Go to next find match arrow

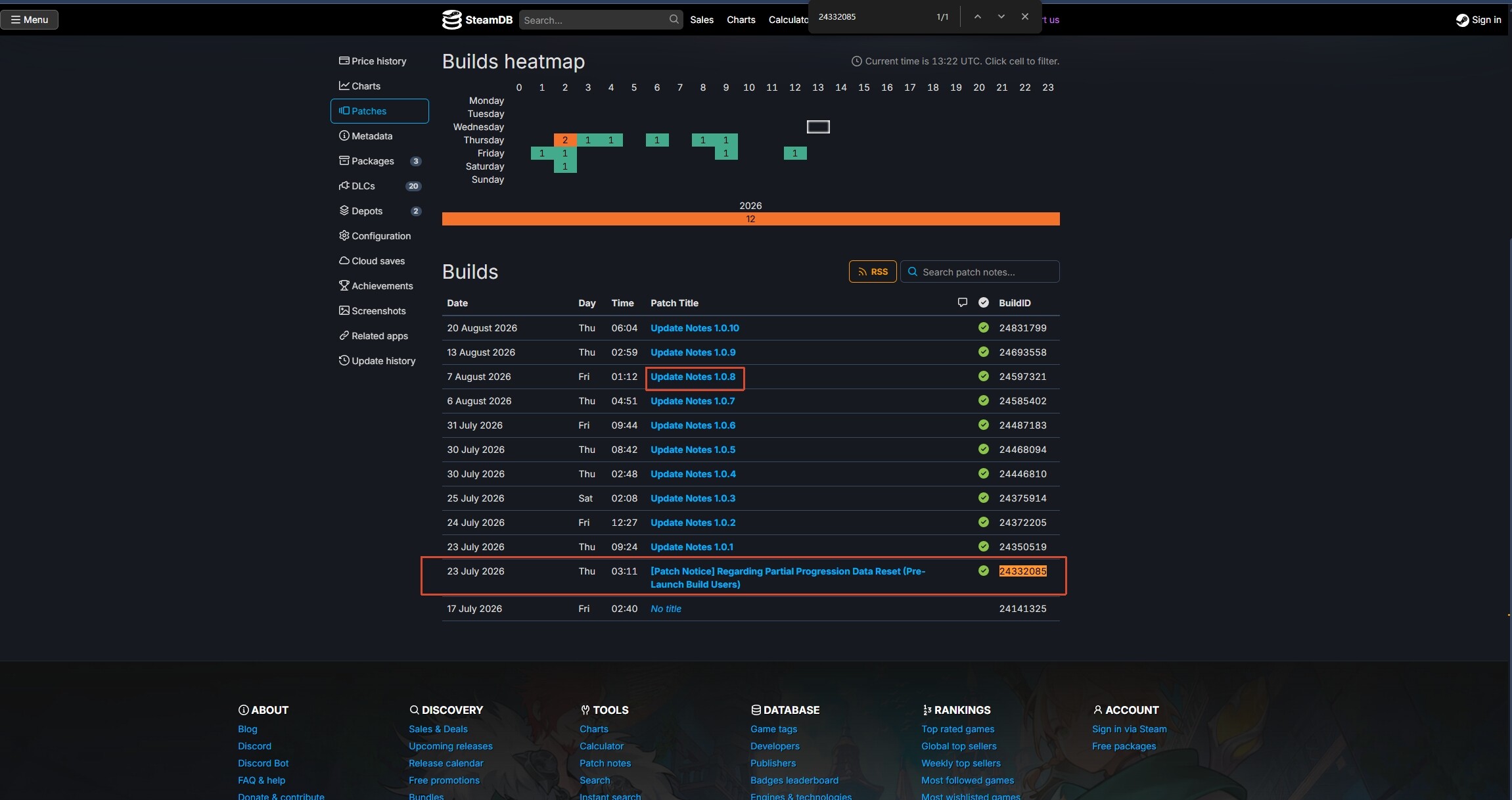click(1001, 16)
